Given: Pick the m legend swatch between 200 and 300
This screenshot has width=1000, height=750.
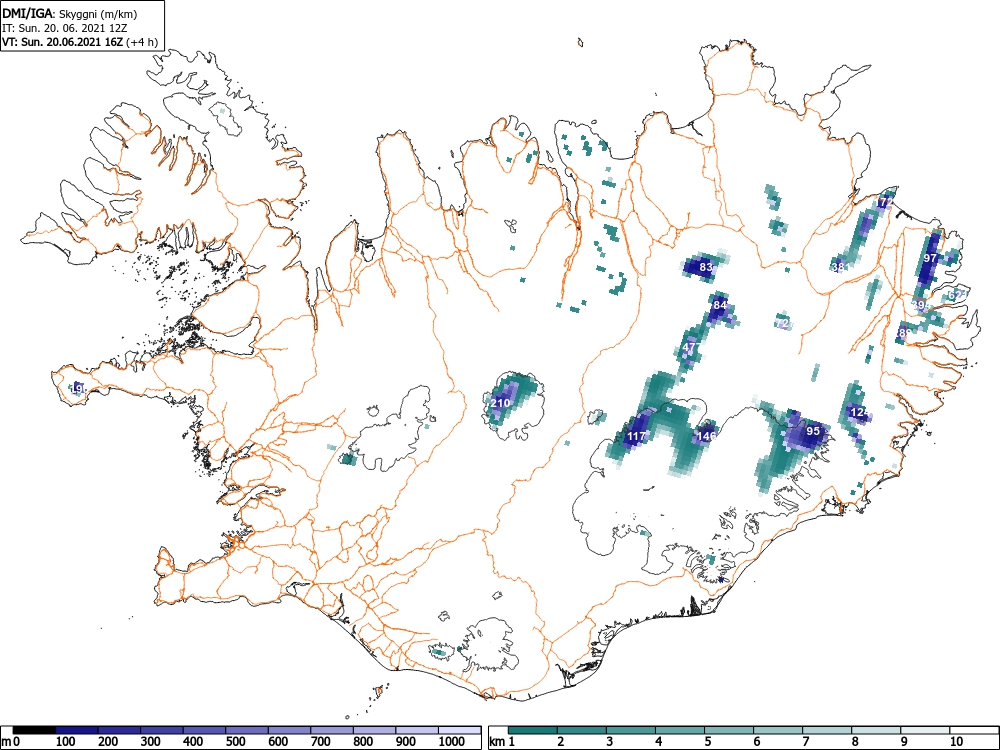Looking at the screenshot, I should [119, 730].
